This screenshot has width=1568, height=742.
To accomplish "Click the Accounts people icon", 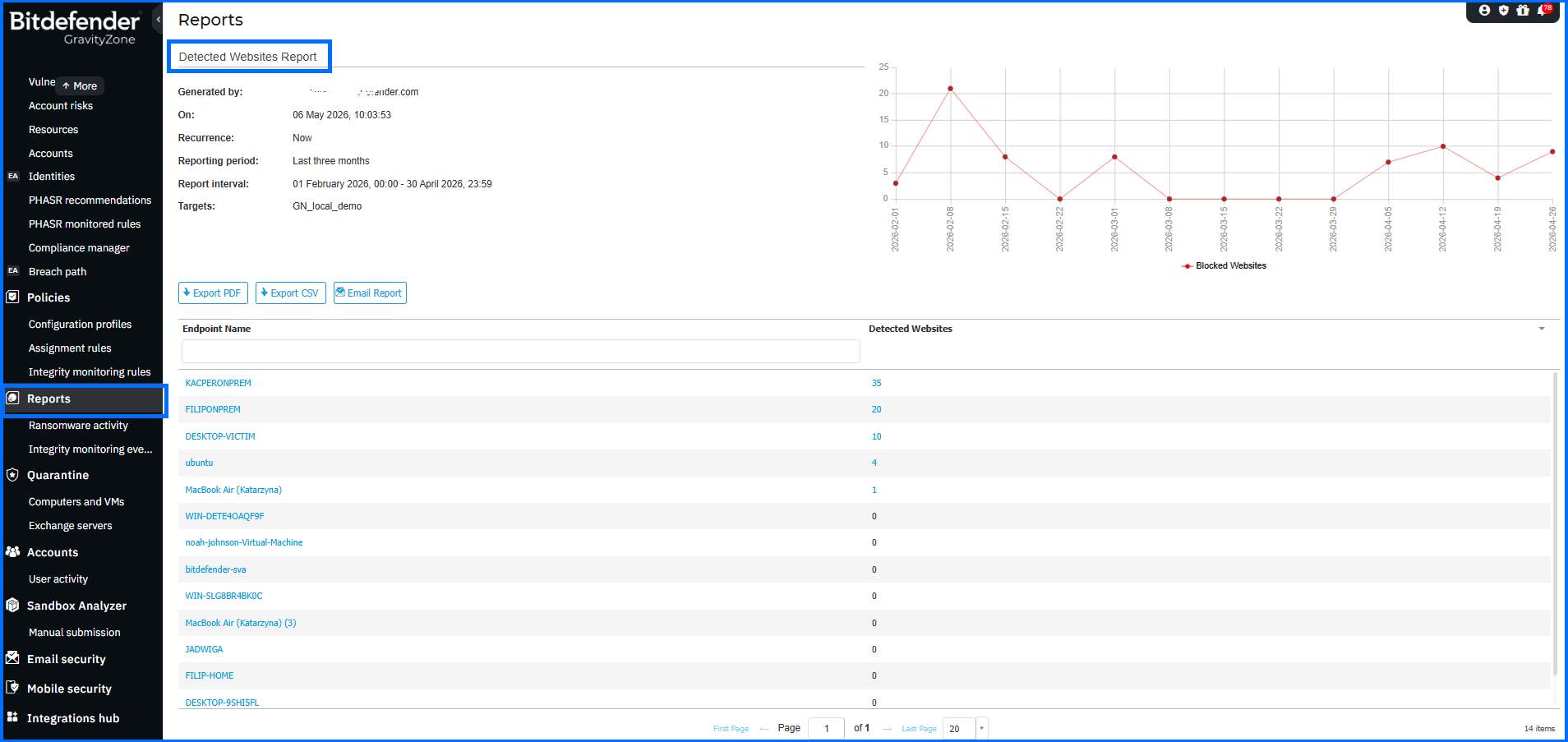I will tap(12, 552).
